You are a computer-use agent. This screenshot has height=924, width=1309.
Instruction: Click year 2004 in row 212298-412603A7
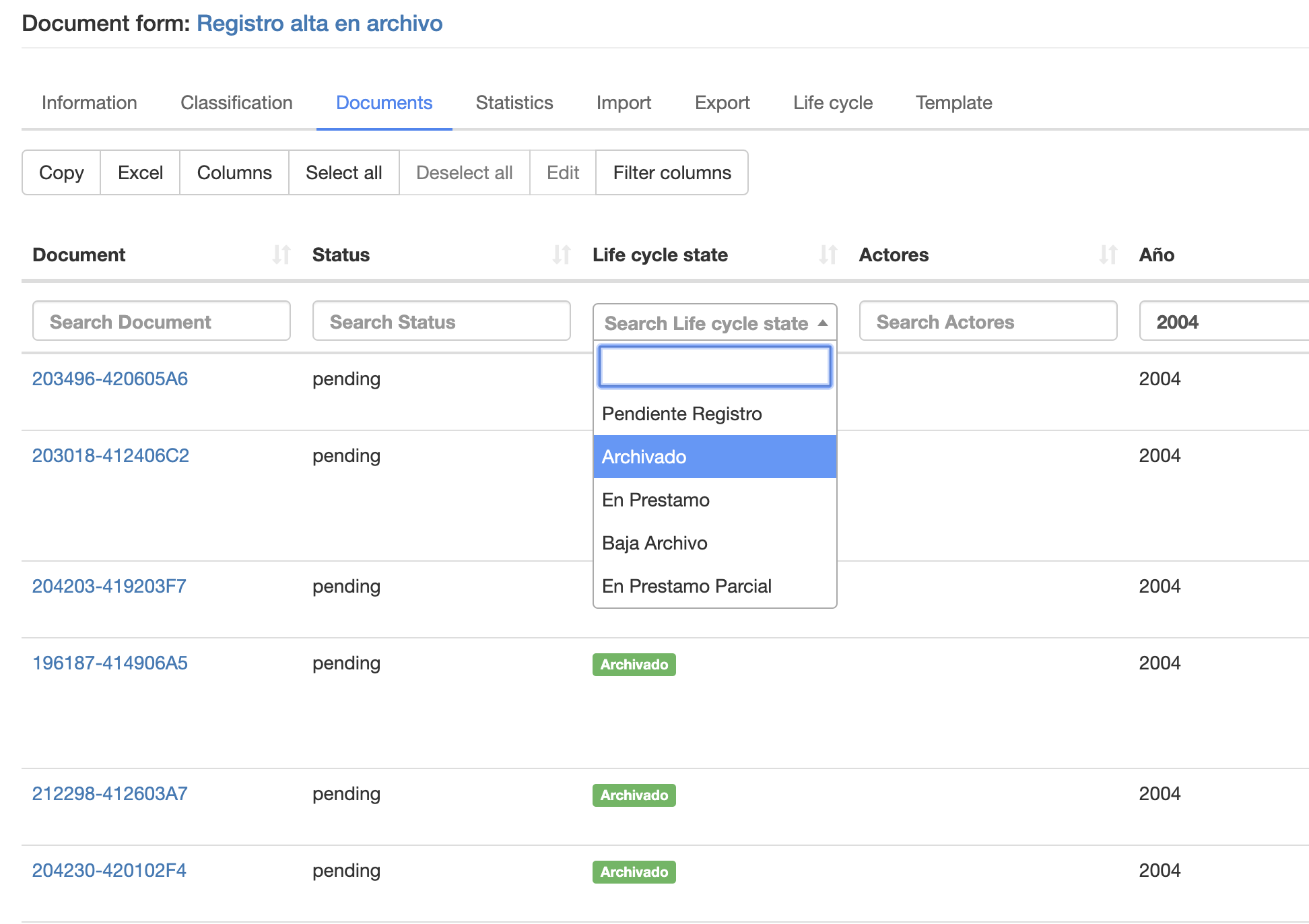[1160, 793]
